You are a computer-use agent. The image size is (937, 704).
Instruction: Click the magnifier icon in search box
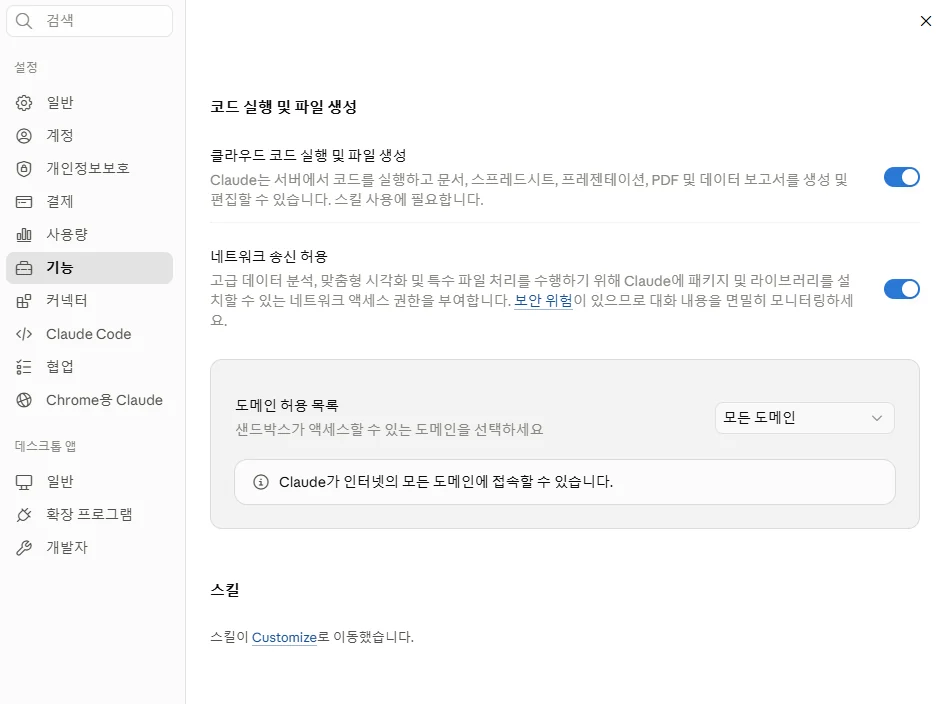24,21
